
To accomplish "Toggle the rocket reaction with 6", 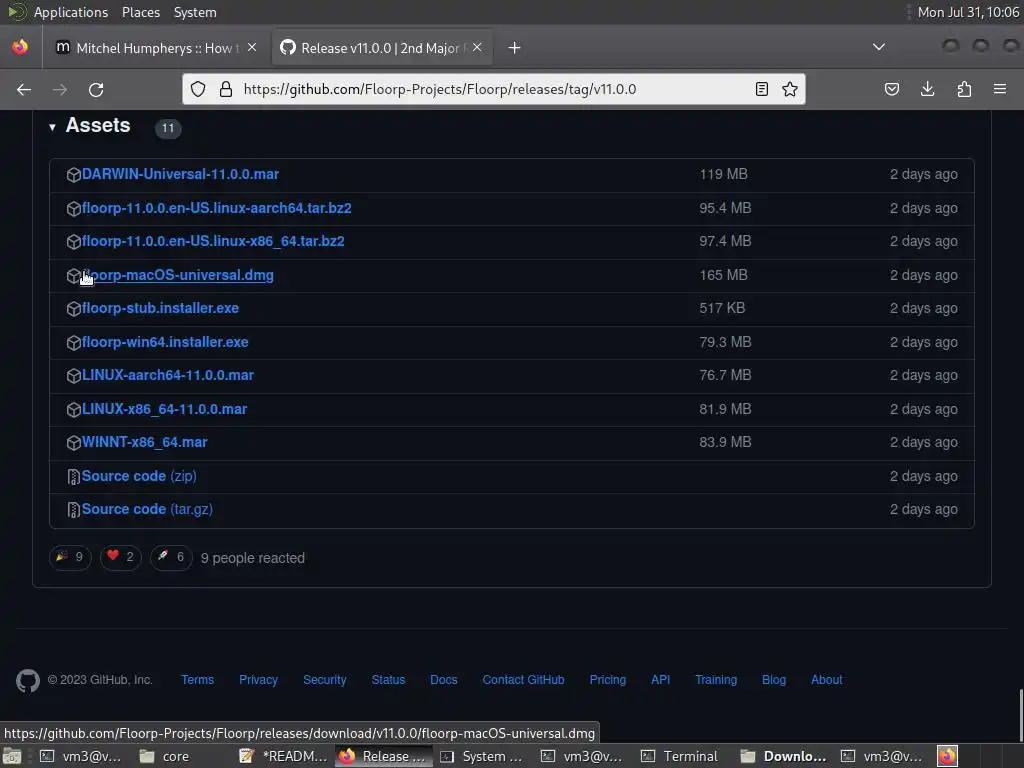I will coord(171,557).
